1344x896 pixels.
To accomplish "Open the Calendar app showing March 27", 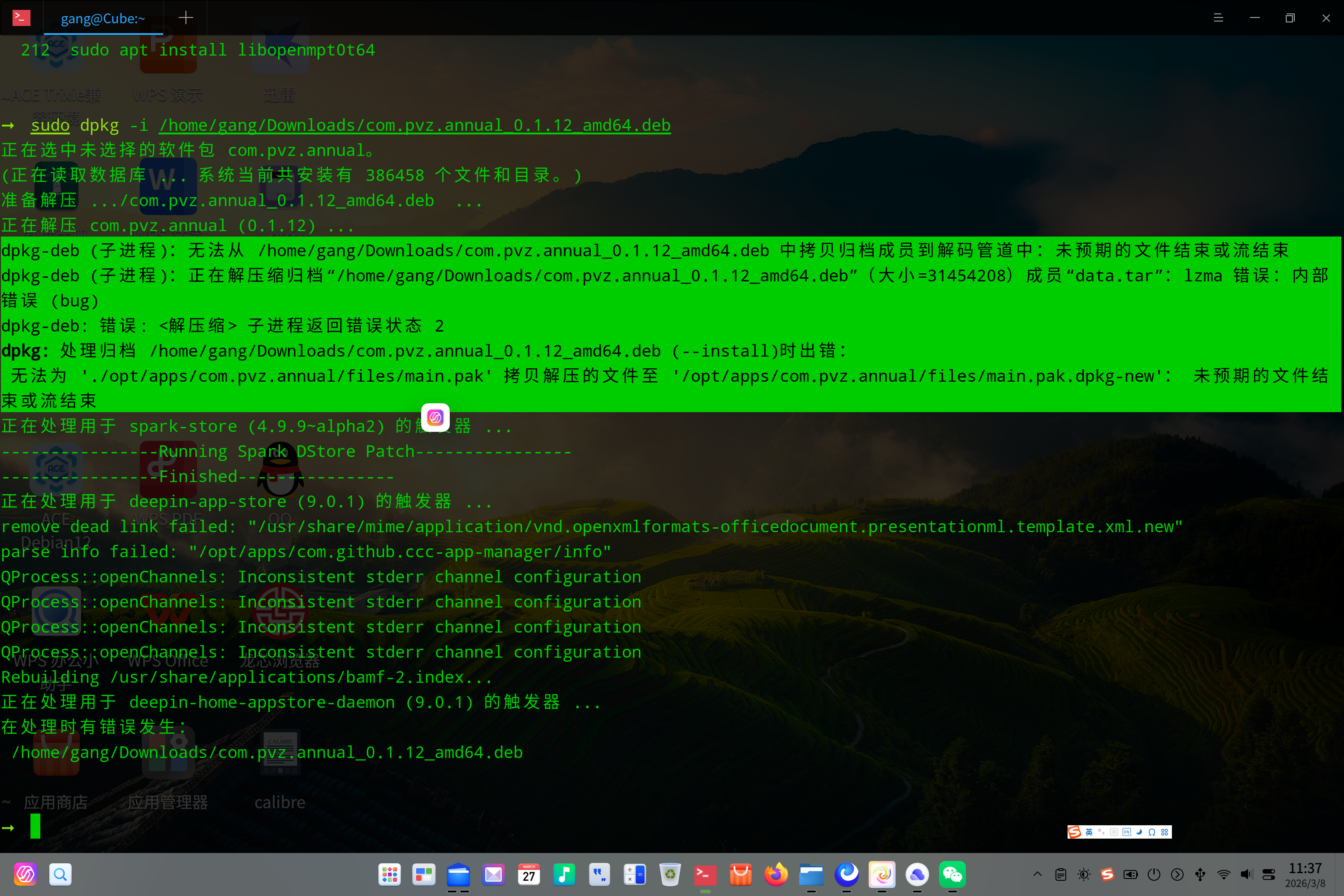I will click(529, 874).
